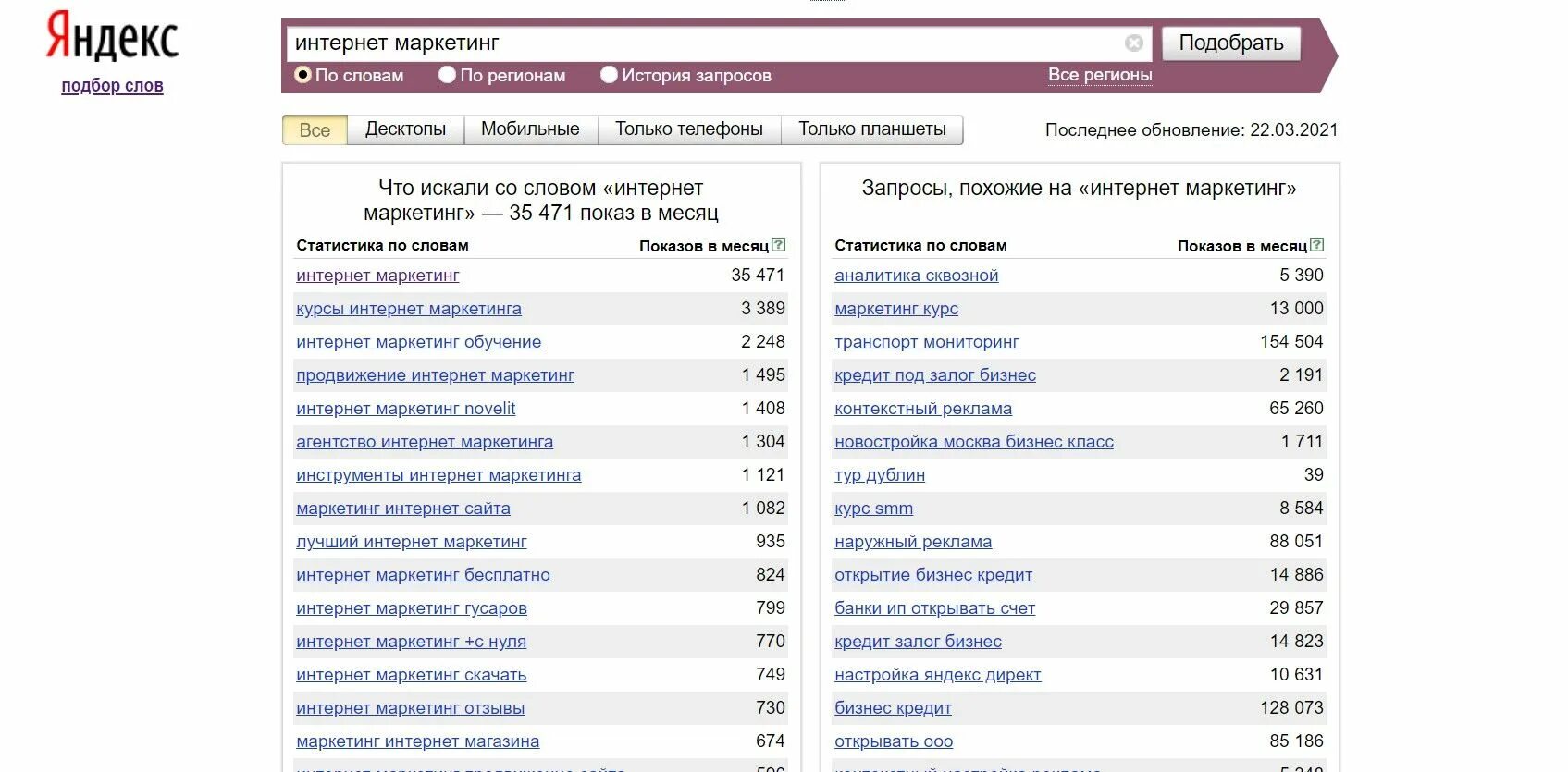Click the 3 389 impressions value
Image resolution: width=1568 pixels, height=772 pixels.
pos(763,309)
